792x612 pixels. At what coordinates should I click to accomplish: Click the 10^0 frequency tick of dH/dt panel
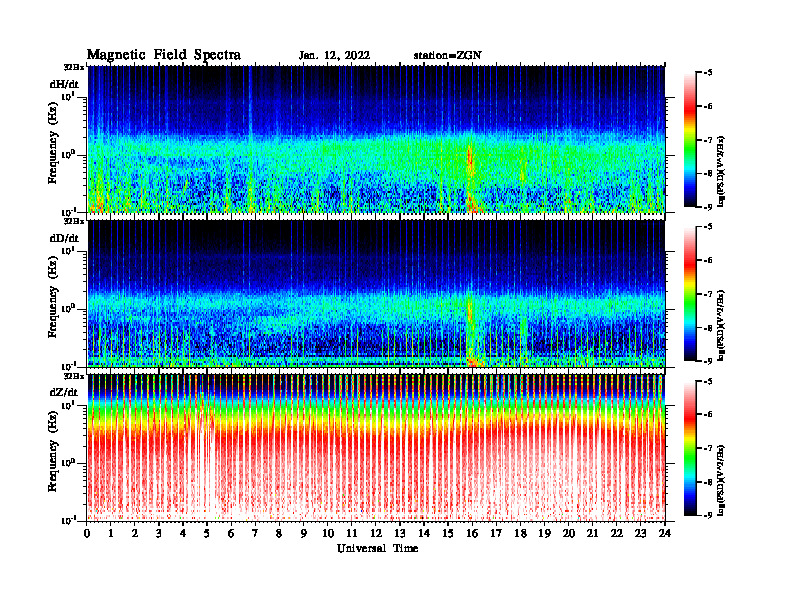coord(69,154)
